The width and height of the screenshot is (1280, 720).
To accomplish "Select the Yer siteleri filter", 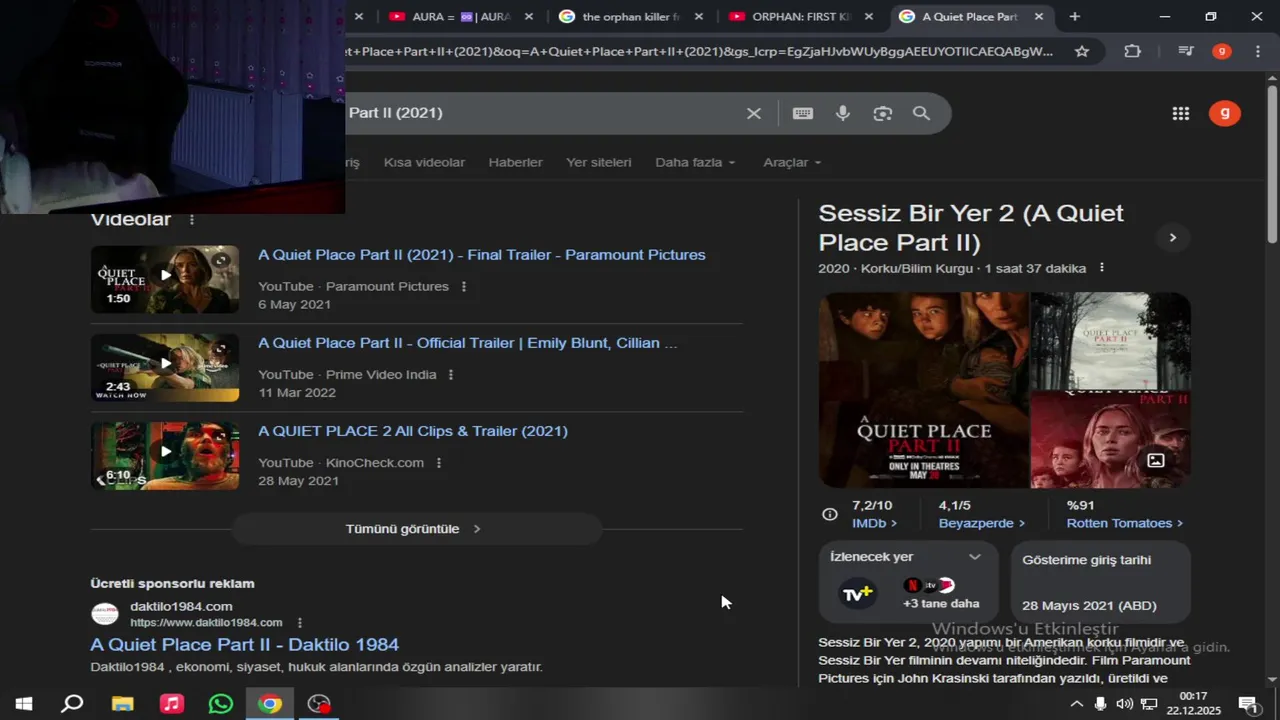I will [x=599, y=163].
